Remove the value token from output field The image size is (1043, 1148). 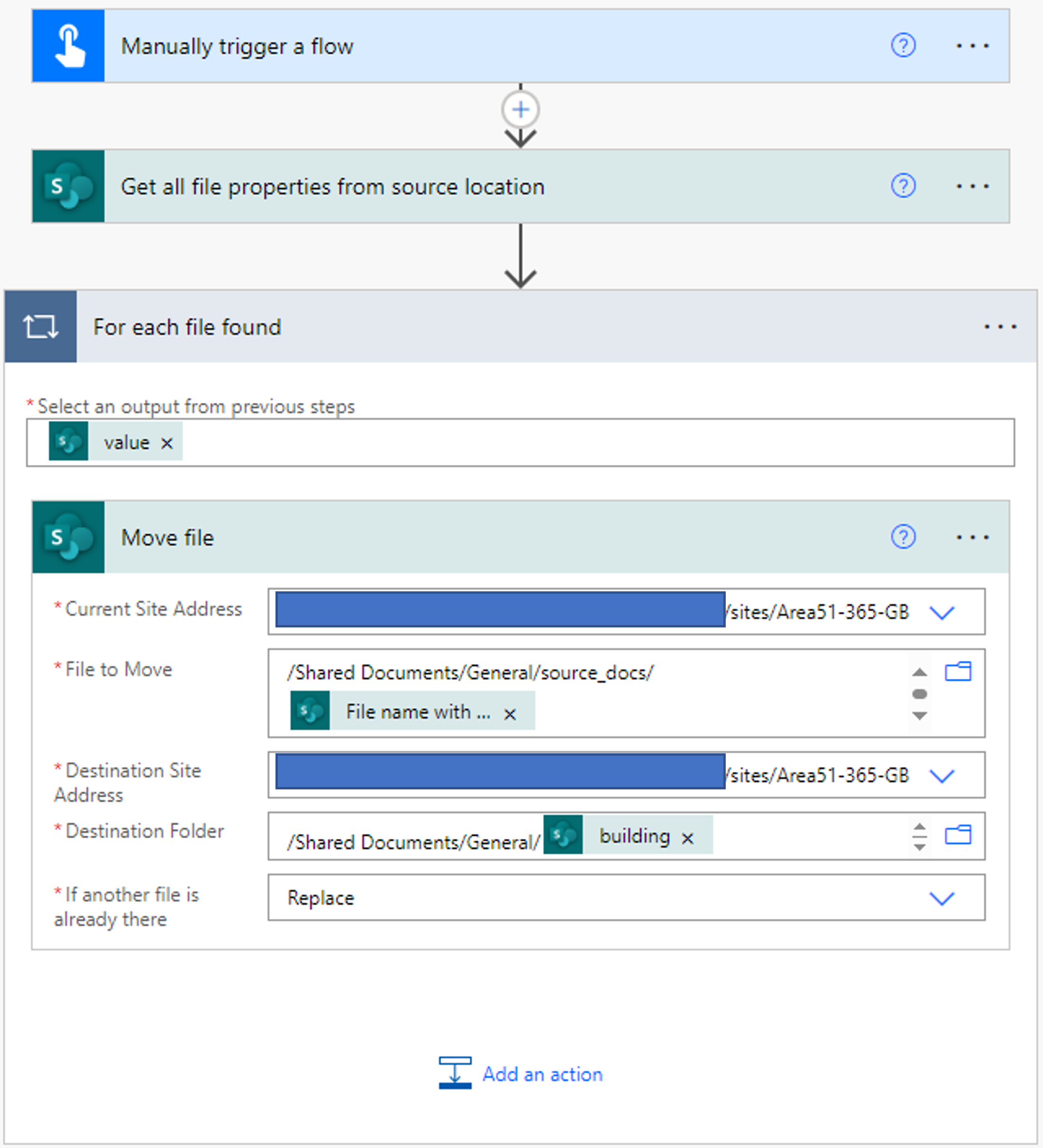[x=166, y=443]
